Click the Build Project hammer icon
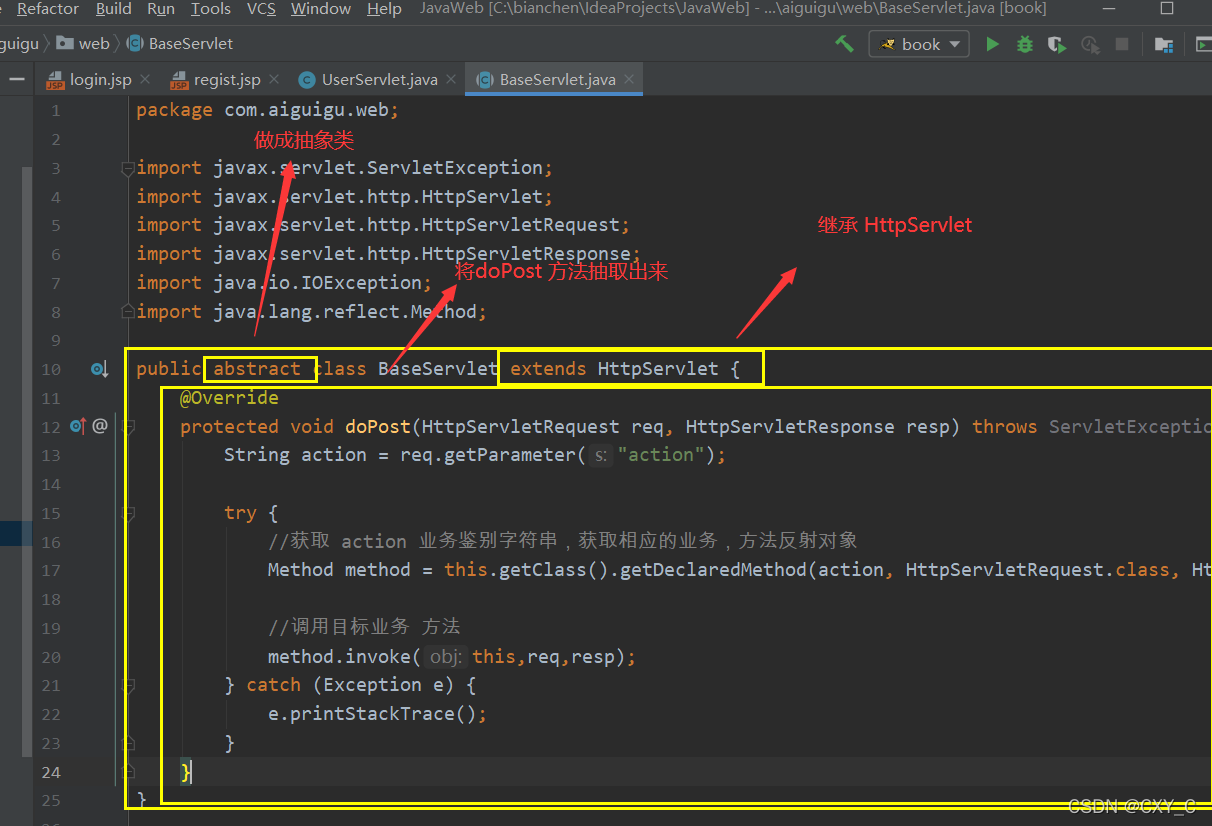Screen dimensions: 1212x826 pyautogui.click(x=844, y=44)
